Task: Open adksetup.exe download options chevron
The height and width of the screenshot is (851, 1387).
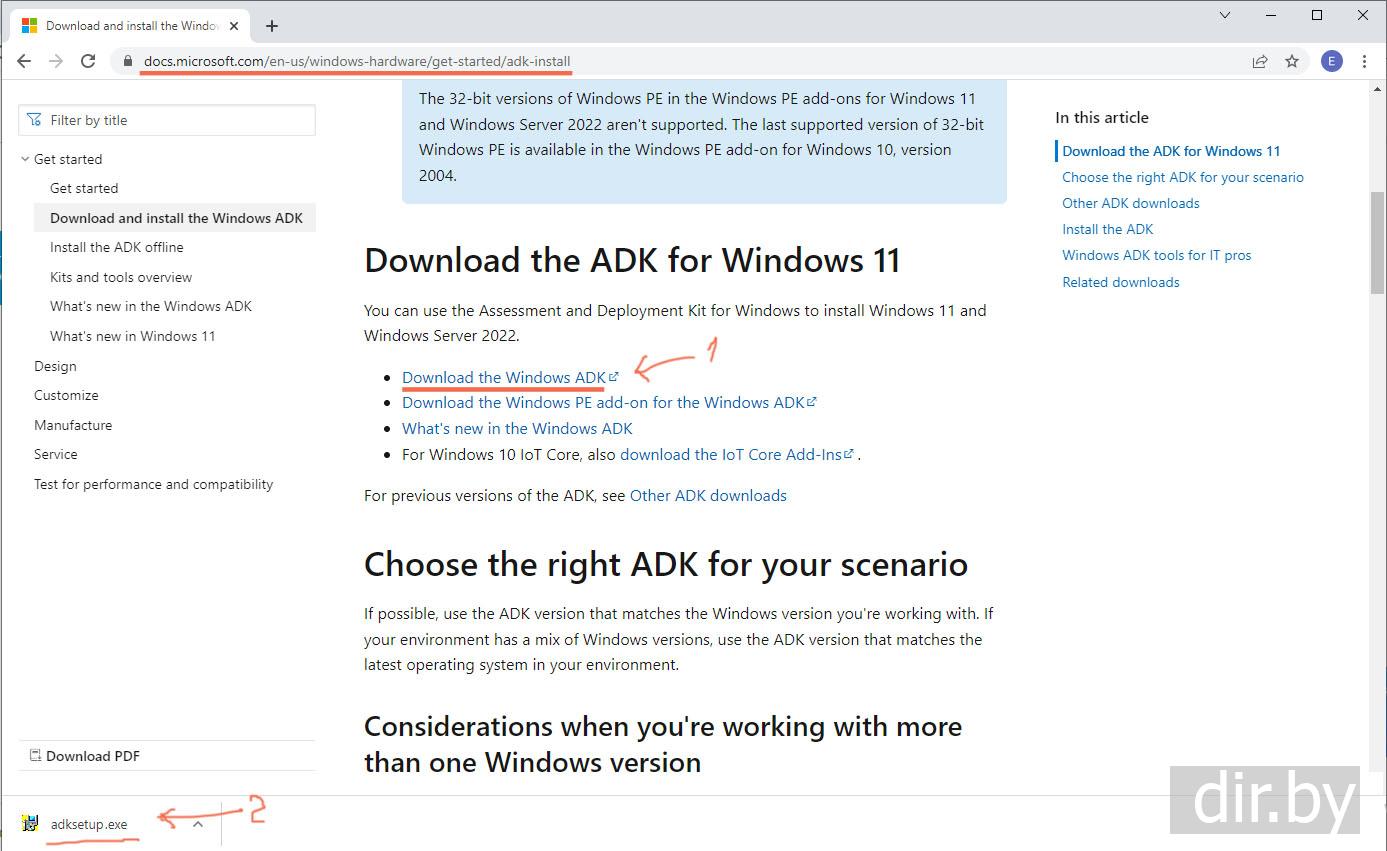Action: [198, 824]
